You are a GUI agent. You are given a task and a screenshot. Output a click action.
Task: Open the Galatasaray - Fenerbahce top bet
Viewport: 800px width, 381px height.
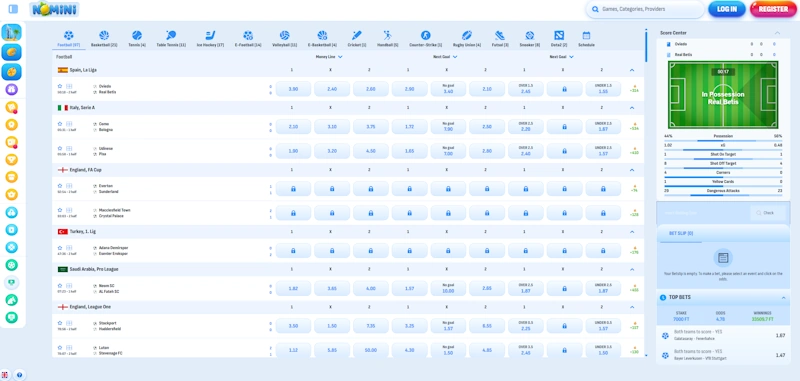723,335
